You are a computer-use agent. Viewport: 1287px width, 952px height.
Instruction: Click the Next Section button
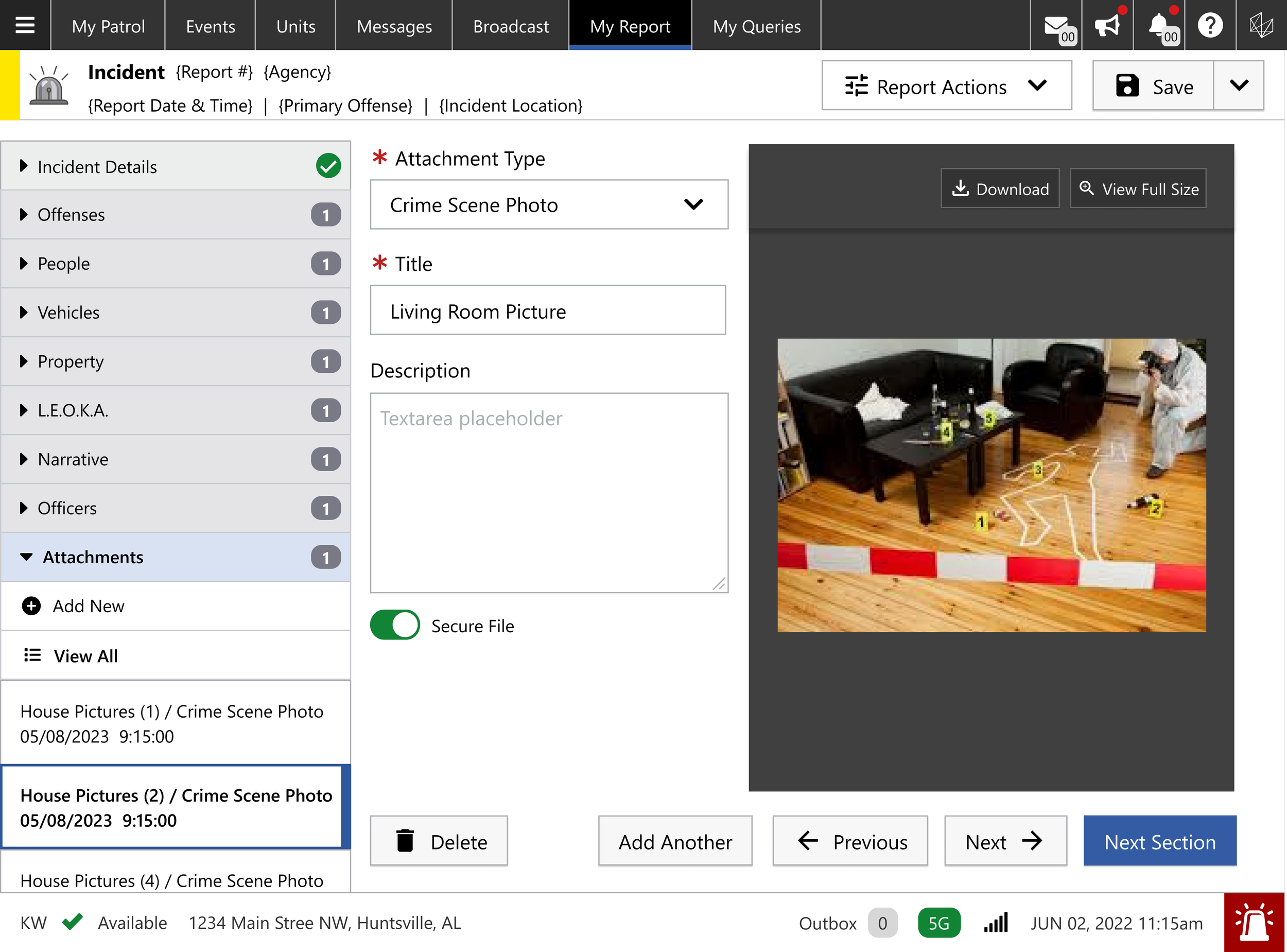1160,841
